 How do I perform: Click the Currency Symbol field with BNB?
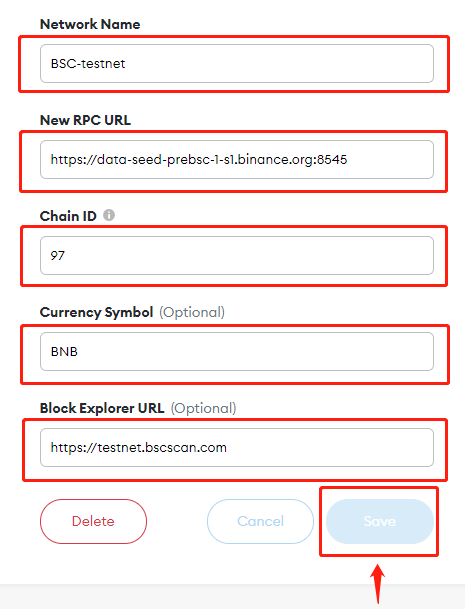(x=237, y=351)
